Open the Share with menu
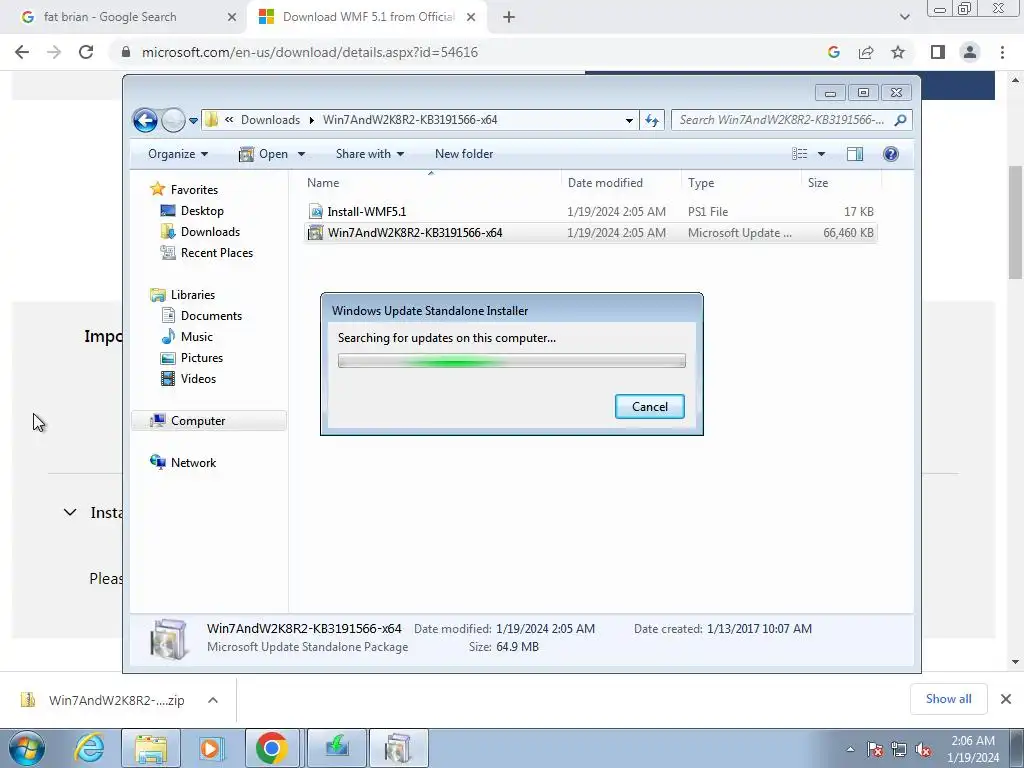The height and width of the screenshot is (768, 1024). (x=370, y=154)
